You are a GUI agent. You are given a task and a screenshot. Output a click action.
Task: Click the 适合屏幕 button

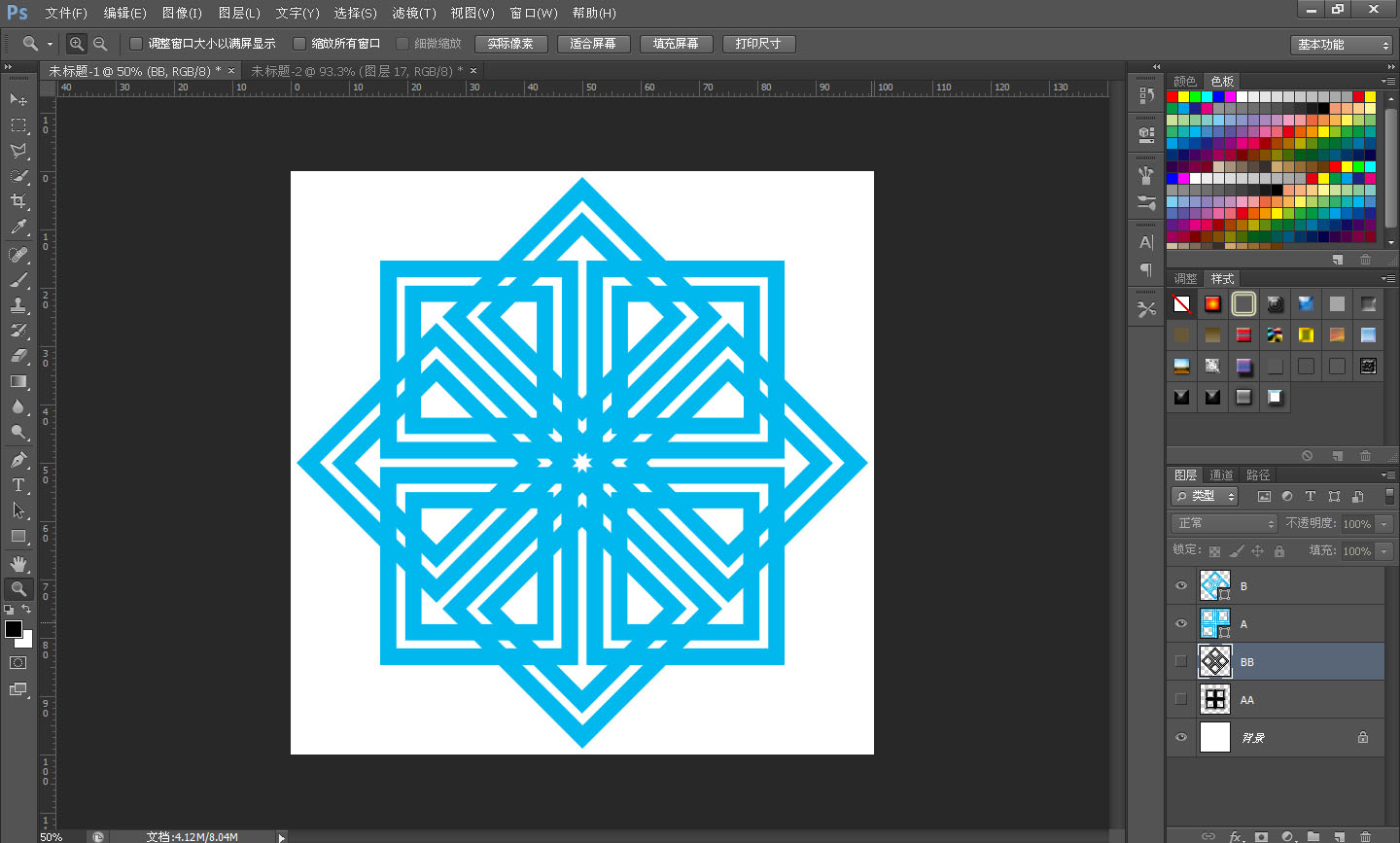coord(593,44)
